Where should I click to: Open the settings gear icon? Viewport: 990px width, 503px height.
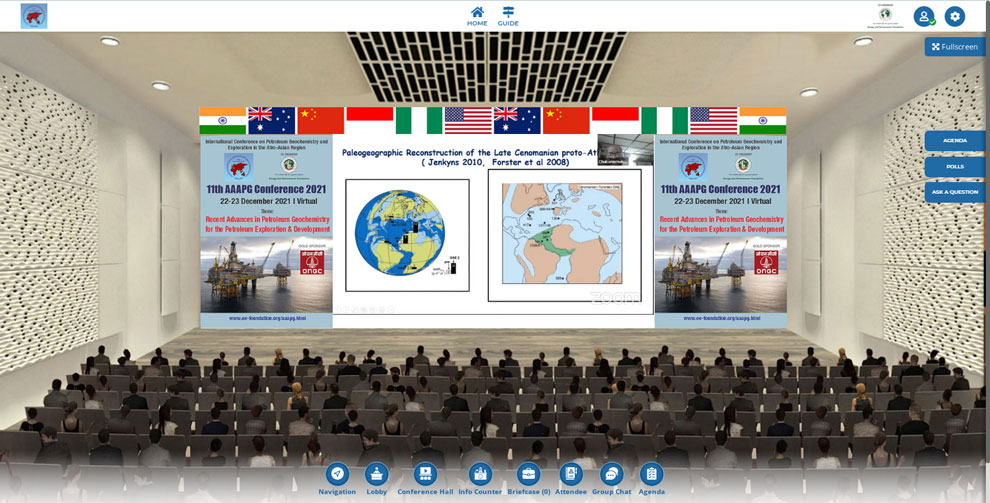coord(955,16)
